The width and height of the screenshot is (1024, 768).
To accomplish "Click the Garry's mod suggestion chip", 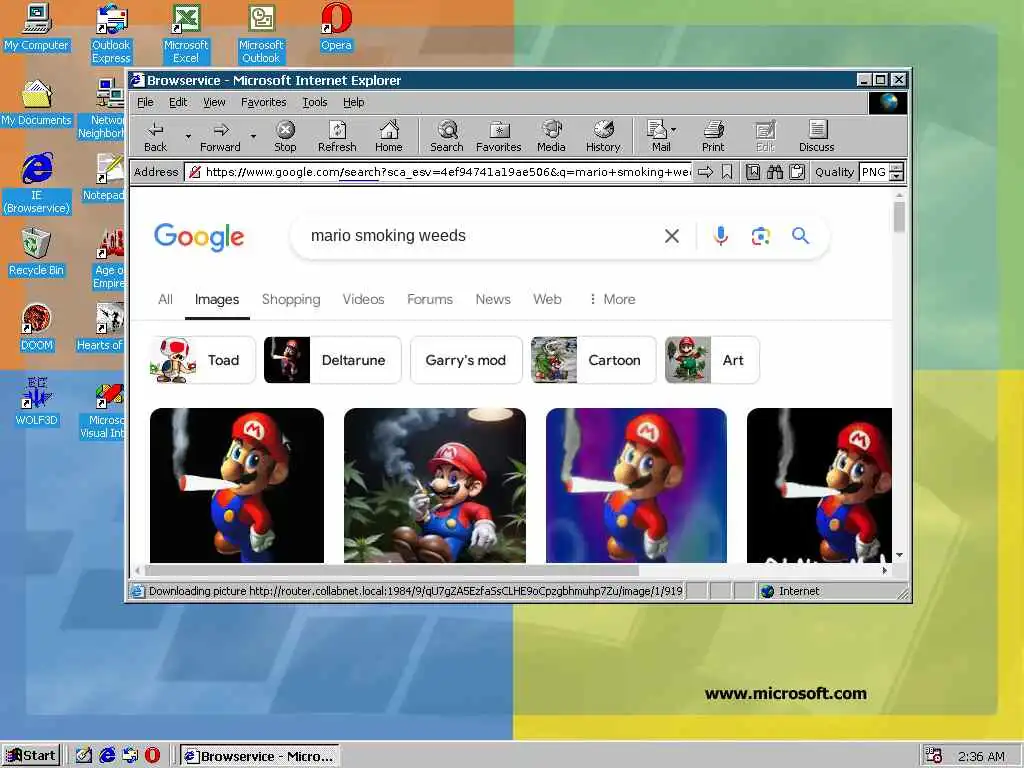I will click(466, 360).
